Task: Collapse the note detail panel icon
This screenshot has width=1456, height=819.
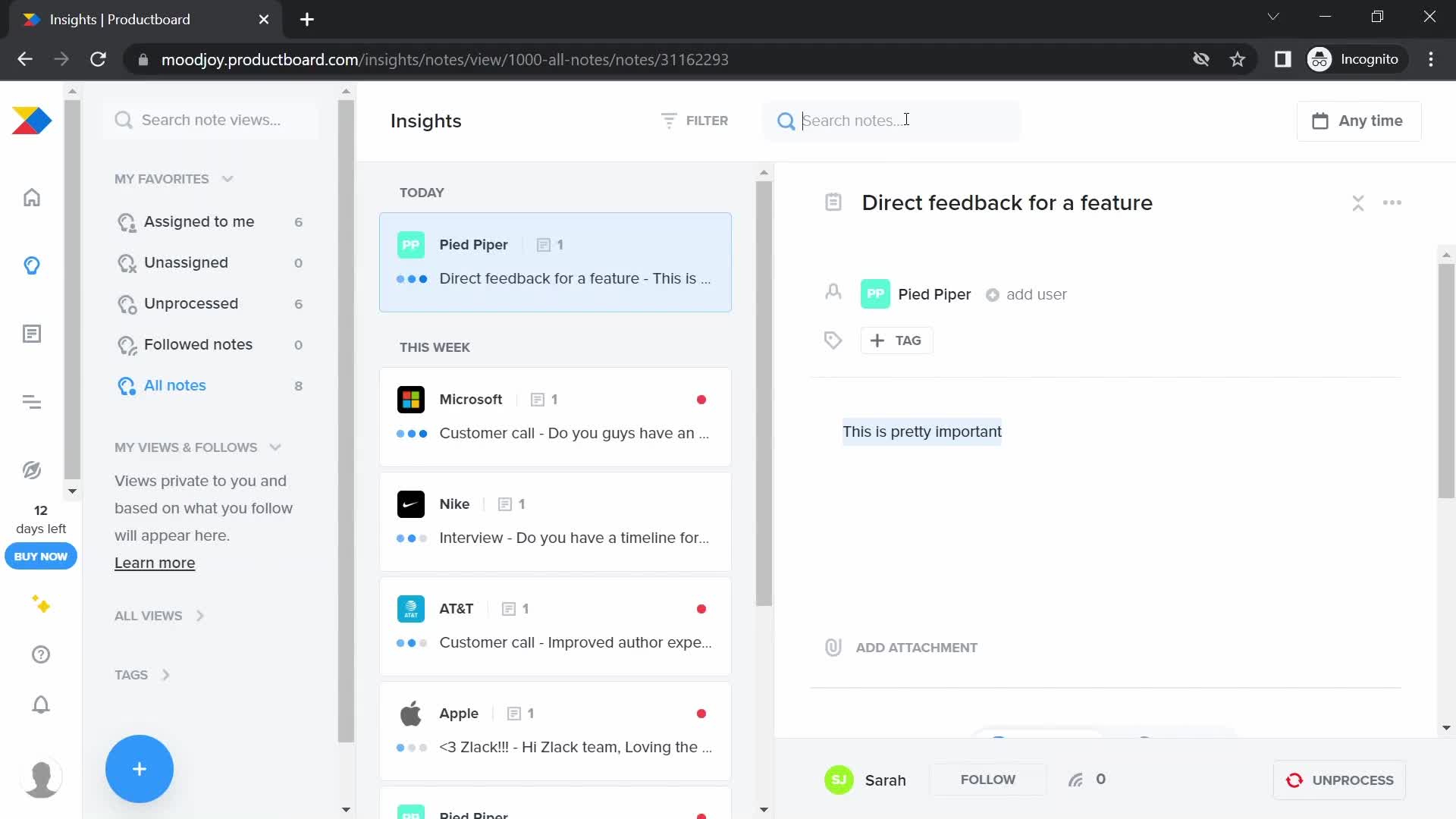Action: [1358, 203]
